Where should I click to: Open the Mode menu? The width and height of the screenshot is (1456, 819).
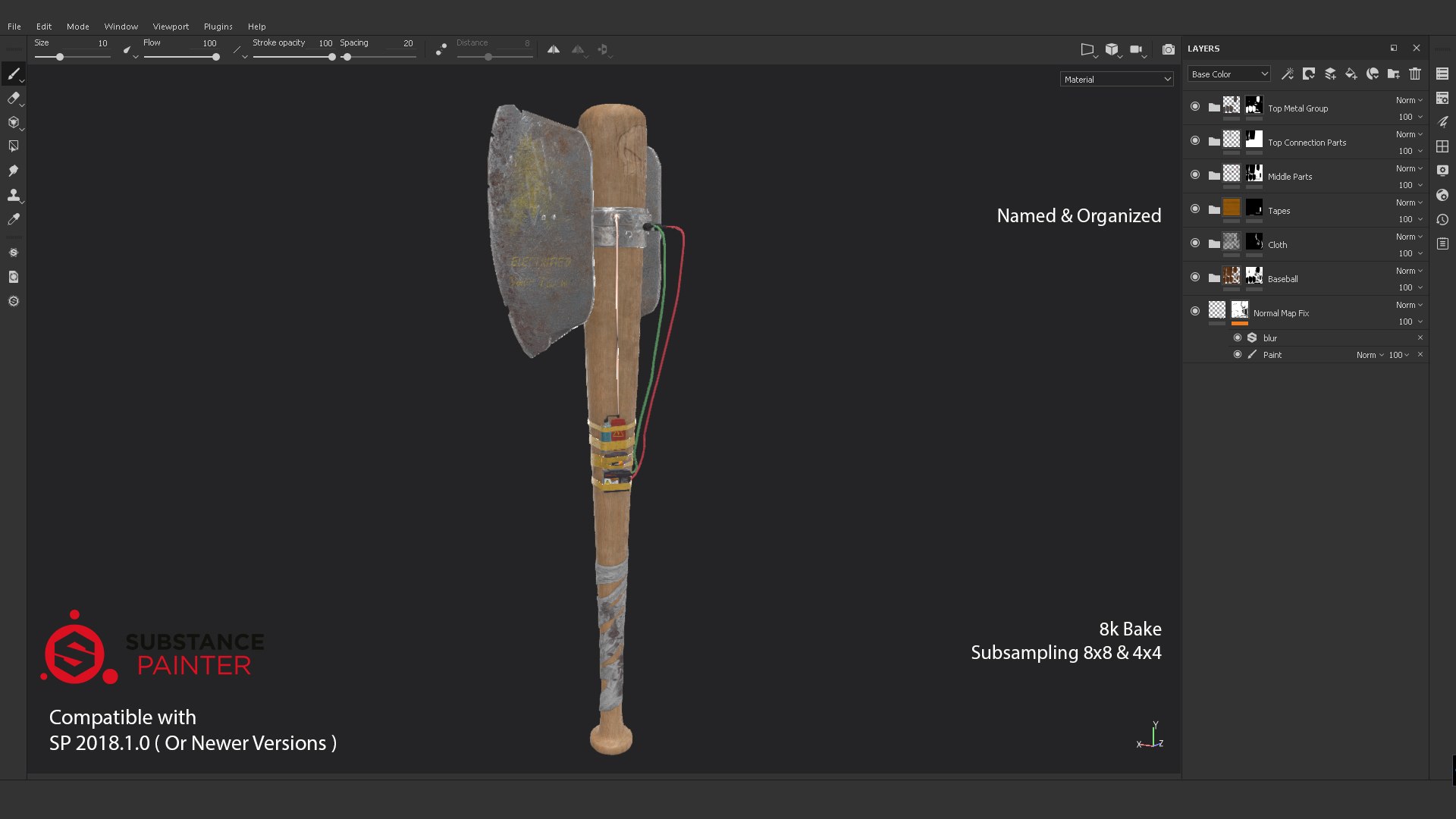(x=77, y=27)
